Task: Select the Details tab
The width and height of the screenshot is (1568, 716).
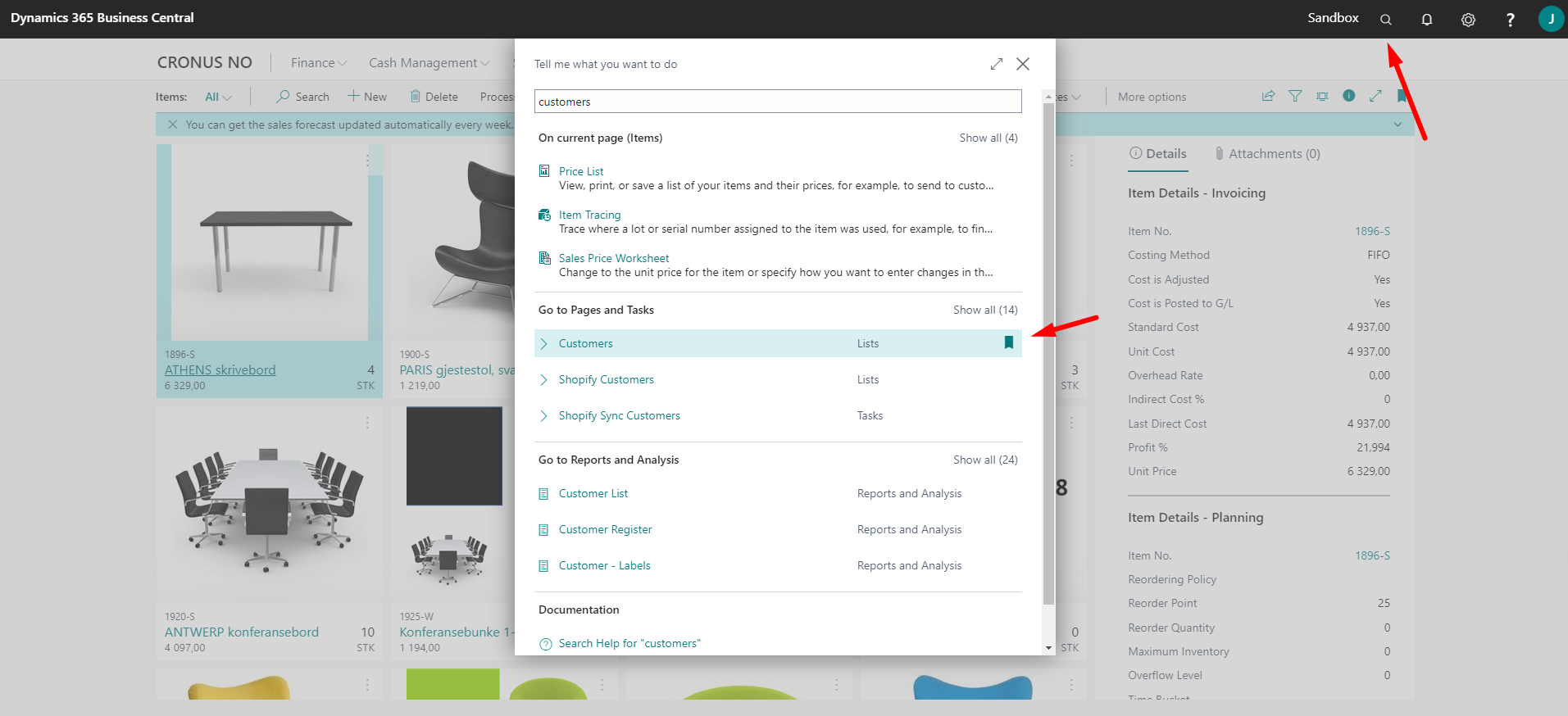Action: click(1157, 154)
